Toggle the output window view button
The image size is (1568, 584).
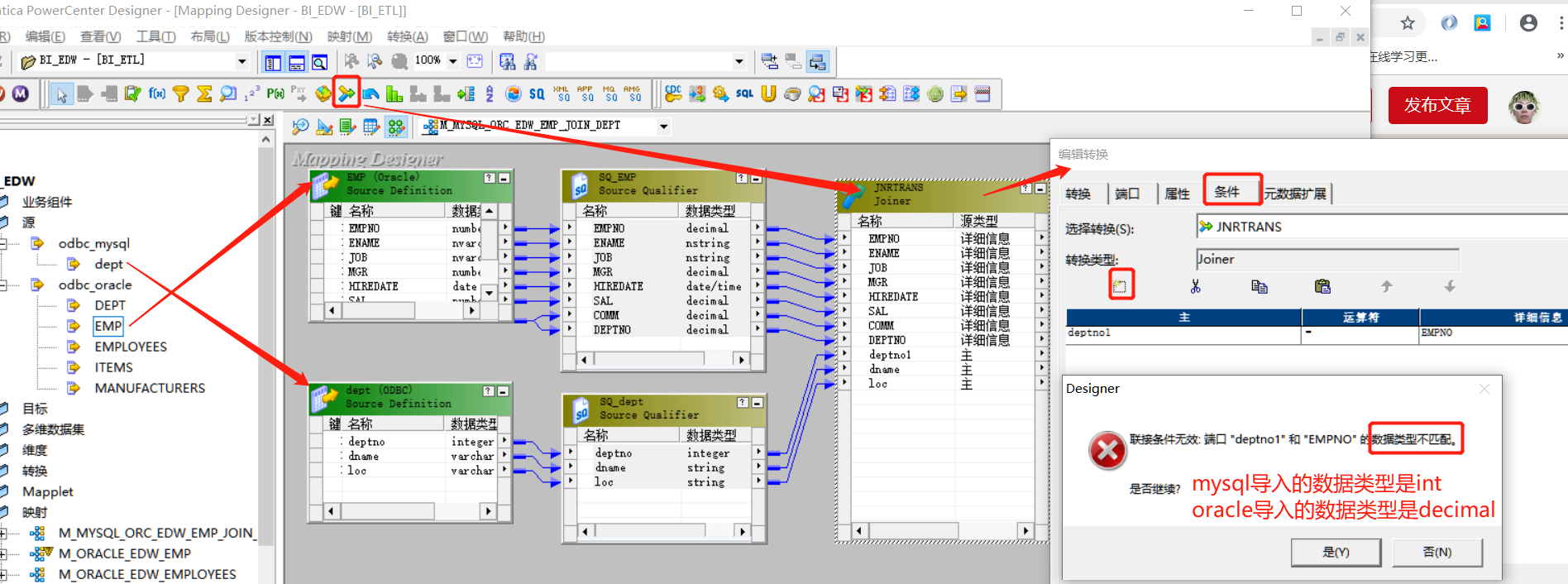pyautogui.click(x=296, y=62)
